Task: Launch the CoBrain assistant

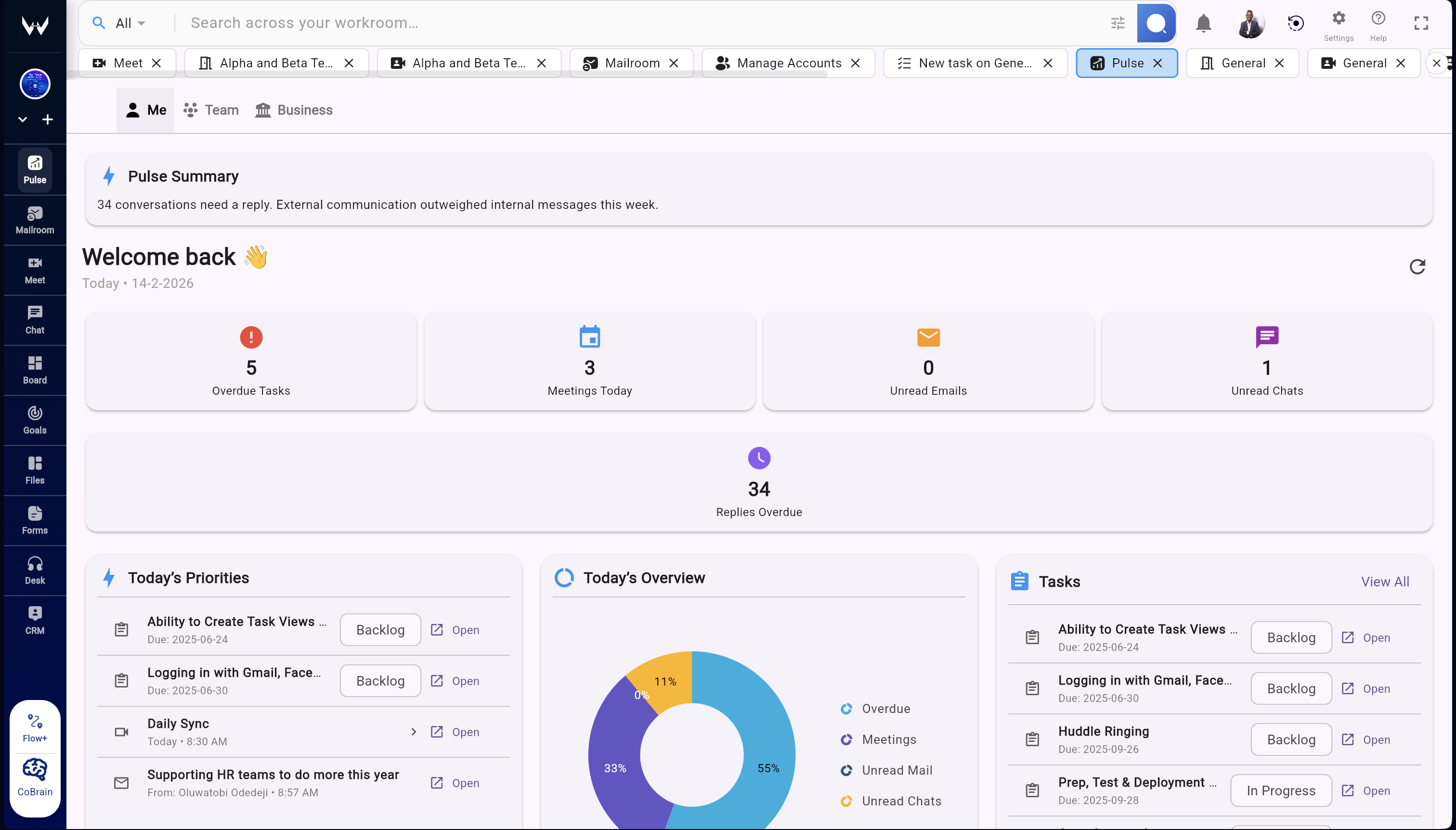Action: click(35, 777)
